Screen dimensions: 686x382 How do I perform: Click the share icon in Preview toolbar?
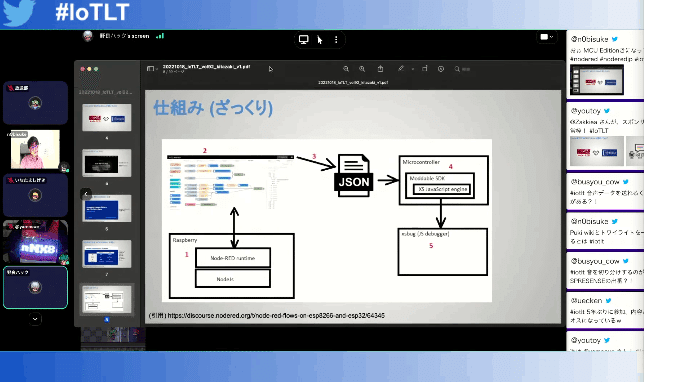pyautogui.click(x=380, y=69)
